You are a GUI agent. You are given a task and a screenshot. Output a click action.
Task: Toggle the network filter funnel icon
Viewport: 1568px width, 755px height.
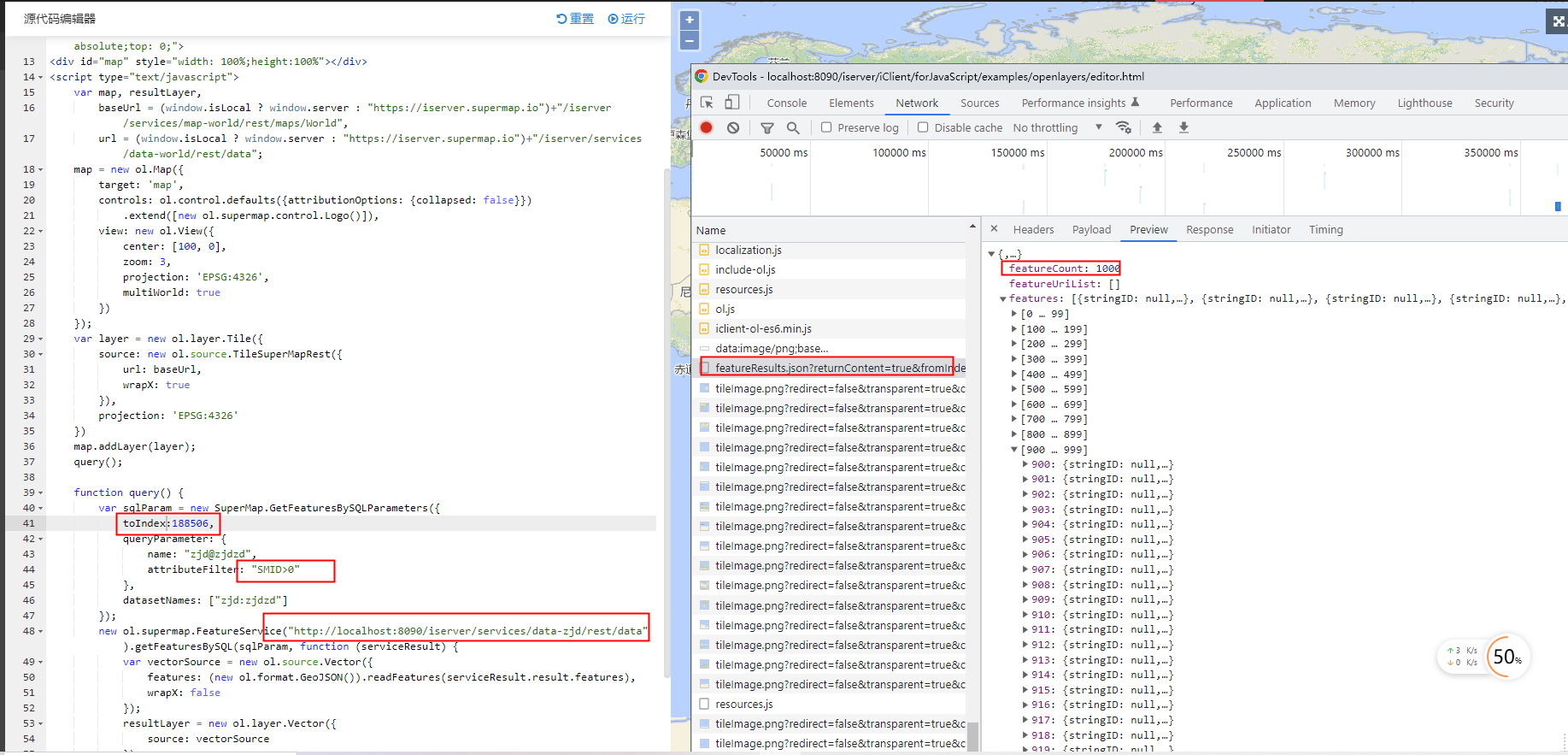point(766,127)
